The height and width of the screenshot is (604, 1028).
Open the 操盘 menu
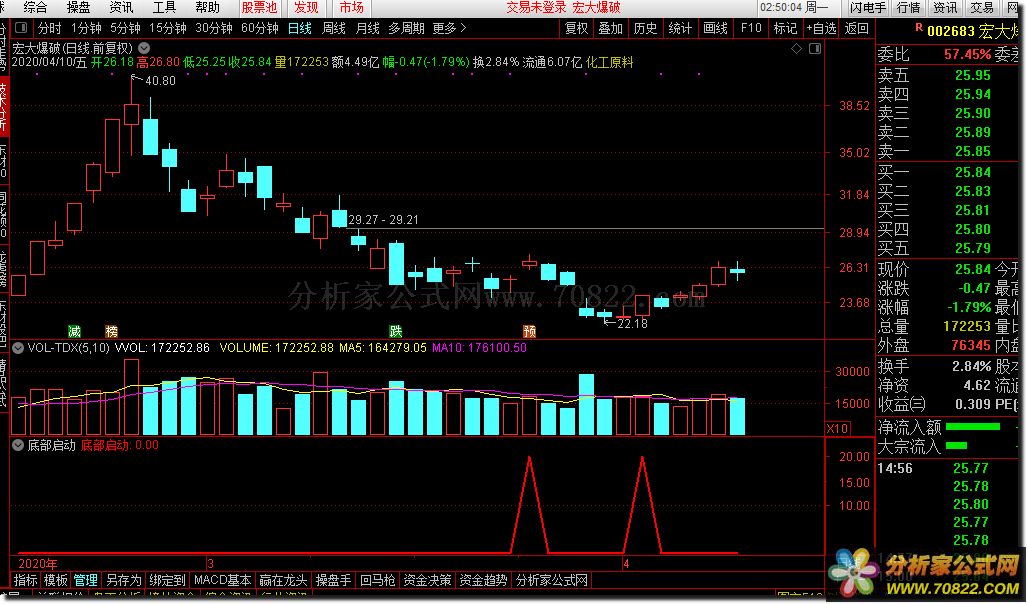[x=79, y=8]
